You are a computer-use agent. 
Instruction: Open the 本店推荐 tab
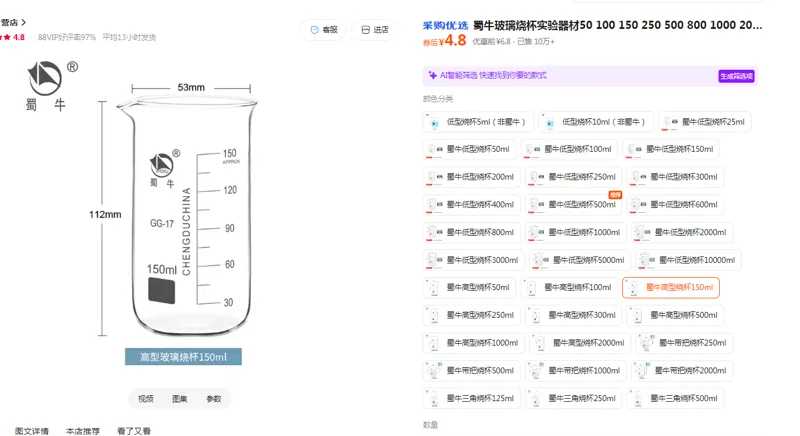tap(83, 431)
